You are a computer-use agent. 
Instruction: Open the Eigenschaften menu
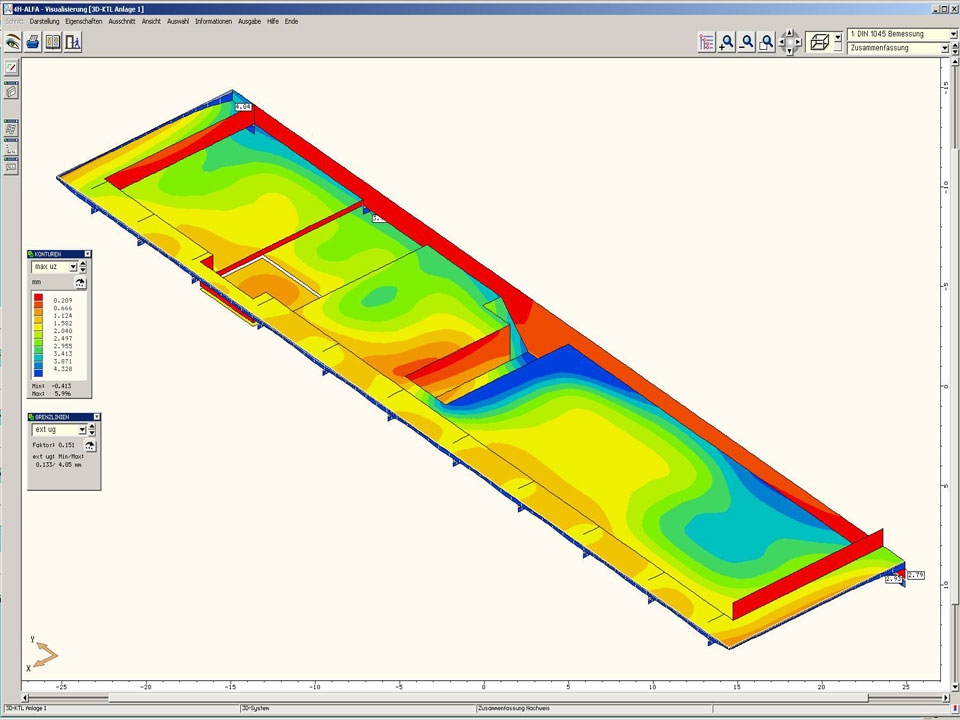(x=85, y=21)
